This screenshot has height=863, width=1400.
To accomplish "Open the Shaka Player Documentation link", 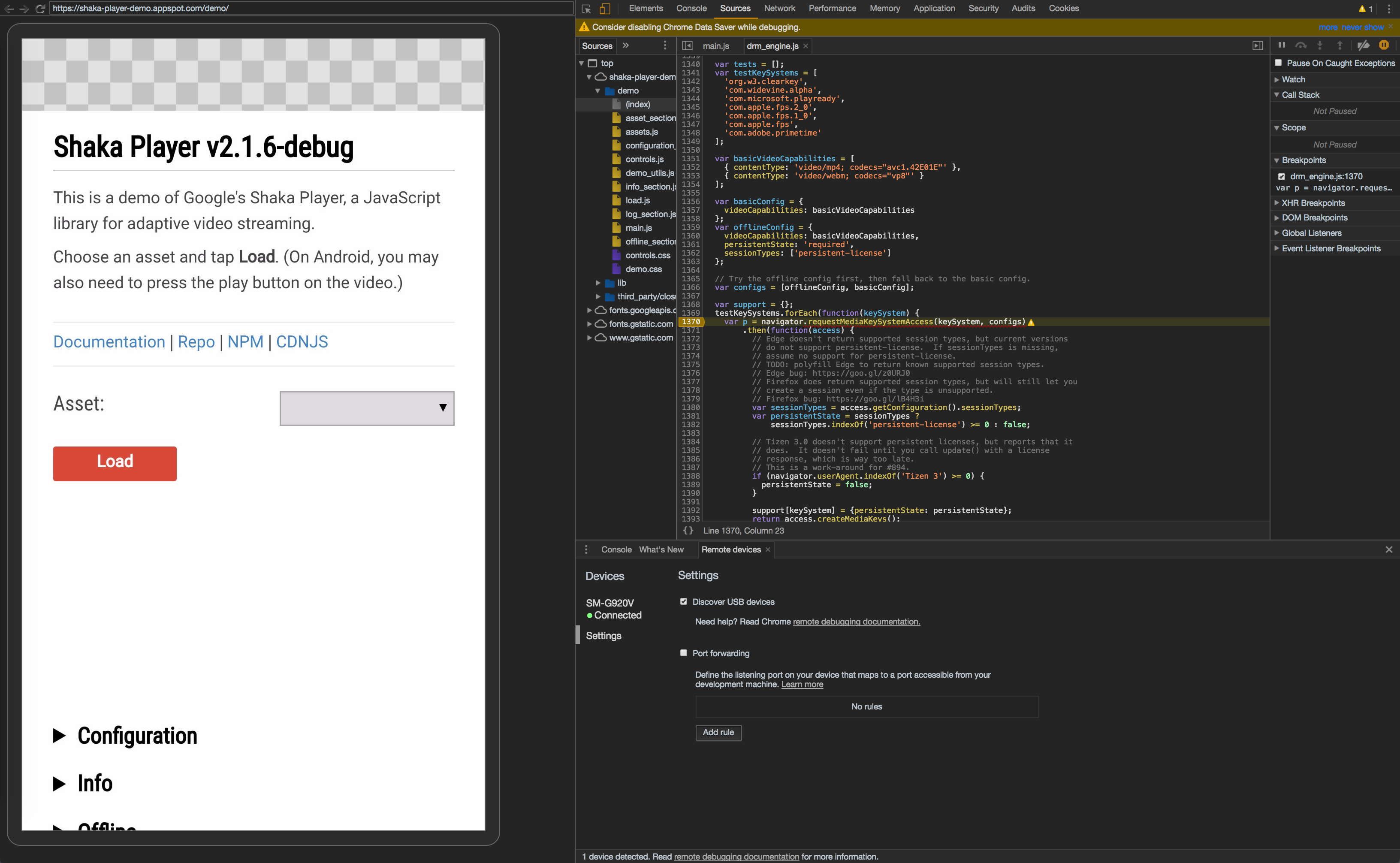I will 109,341.
